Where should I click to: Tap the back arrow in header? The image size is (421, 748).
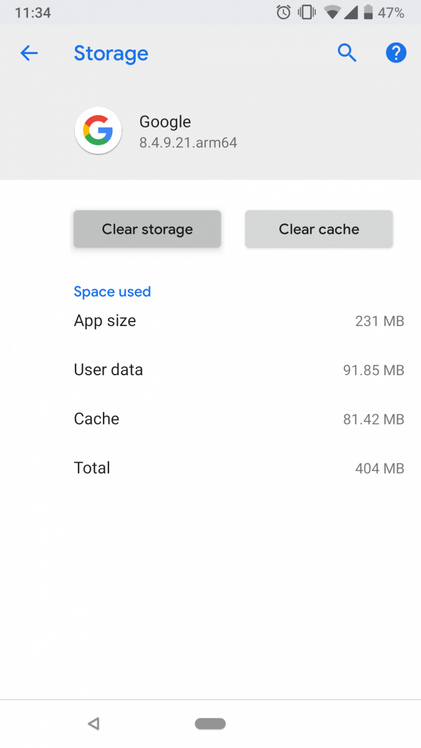(x=29, y=53)
